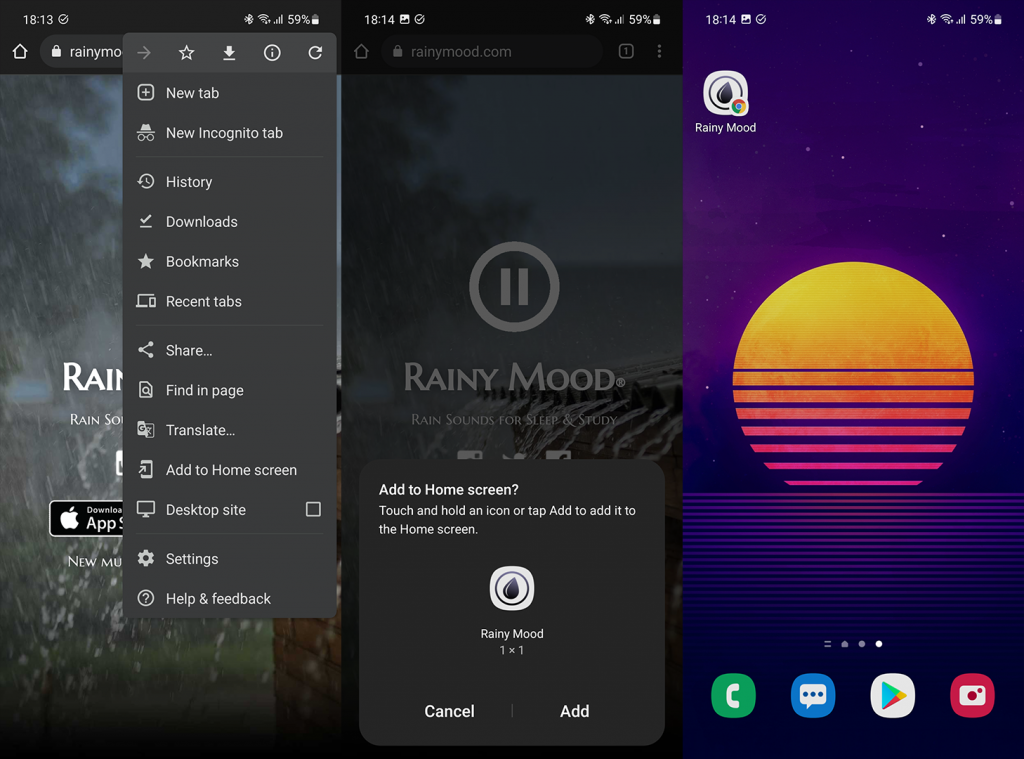Open Chrome Settings

pyautogui.click(x=229, y=558)
